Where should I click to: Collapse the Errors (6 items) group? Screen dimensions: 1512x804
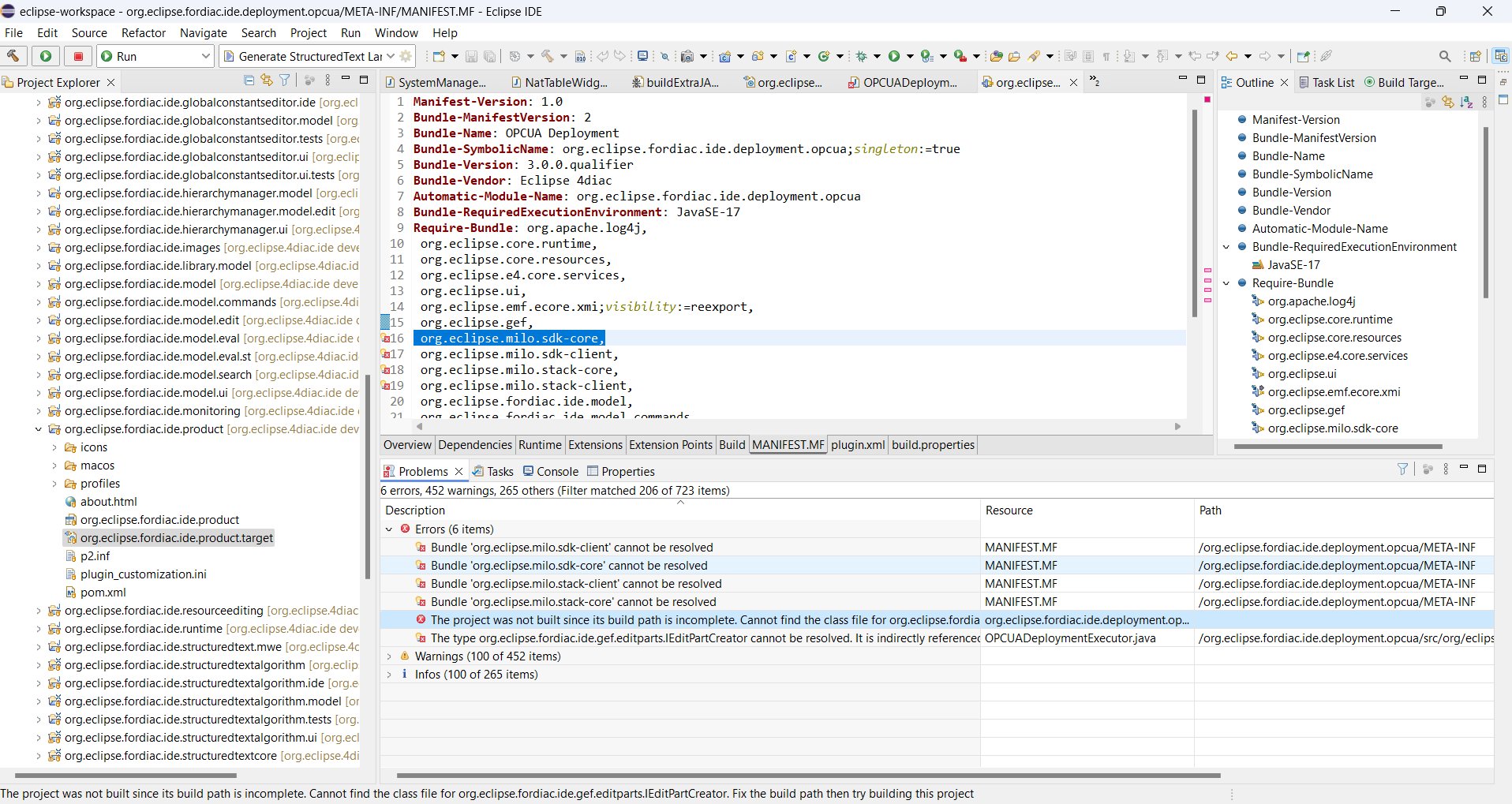point(389,529)
